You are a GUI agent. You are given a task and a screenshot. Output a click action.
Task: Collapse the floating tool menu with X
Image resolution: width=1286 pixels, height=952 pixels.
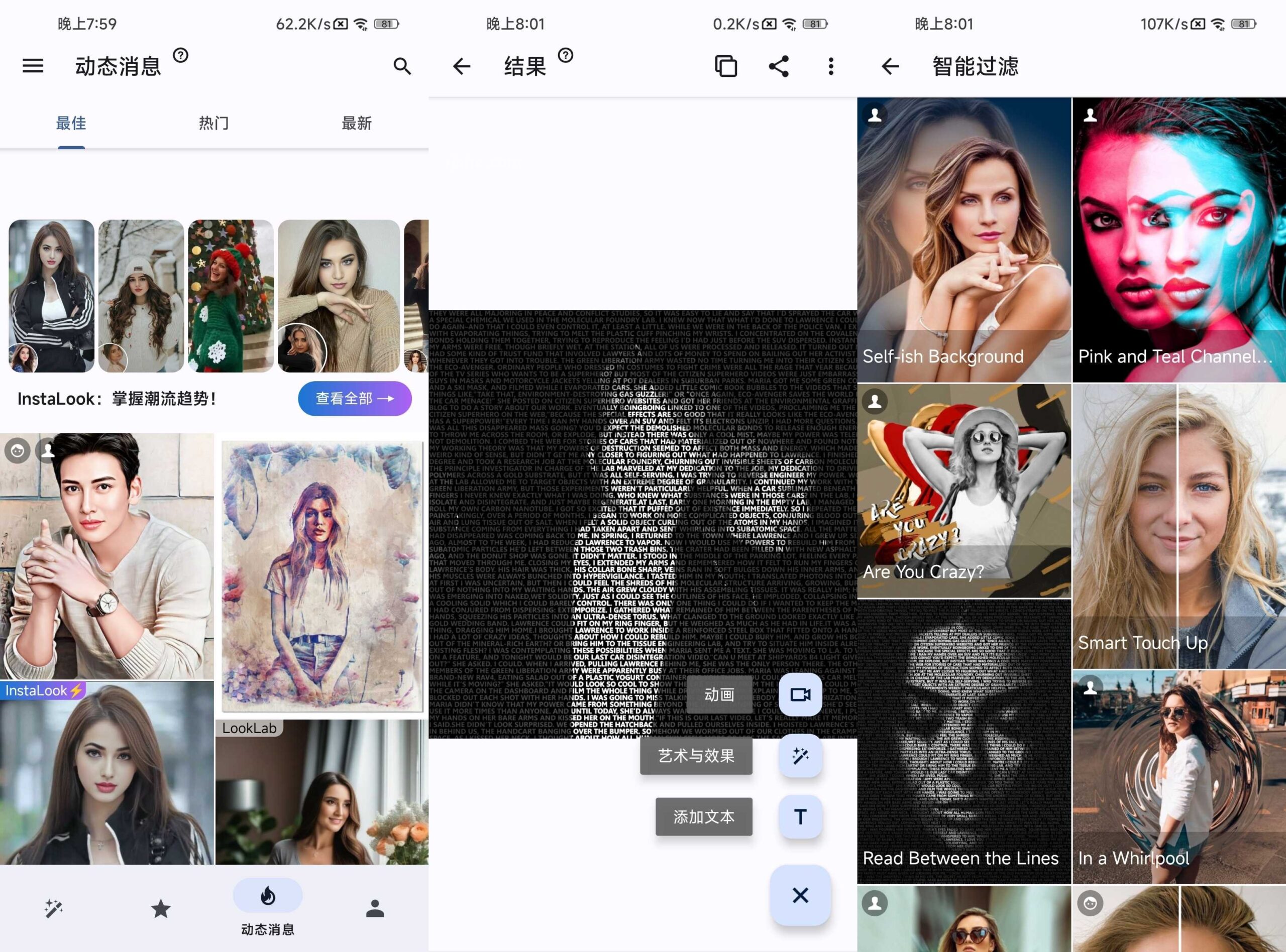tap(800, 895)
